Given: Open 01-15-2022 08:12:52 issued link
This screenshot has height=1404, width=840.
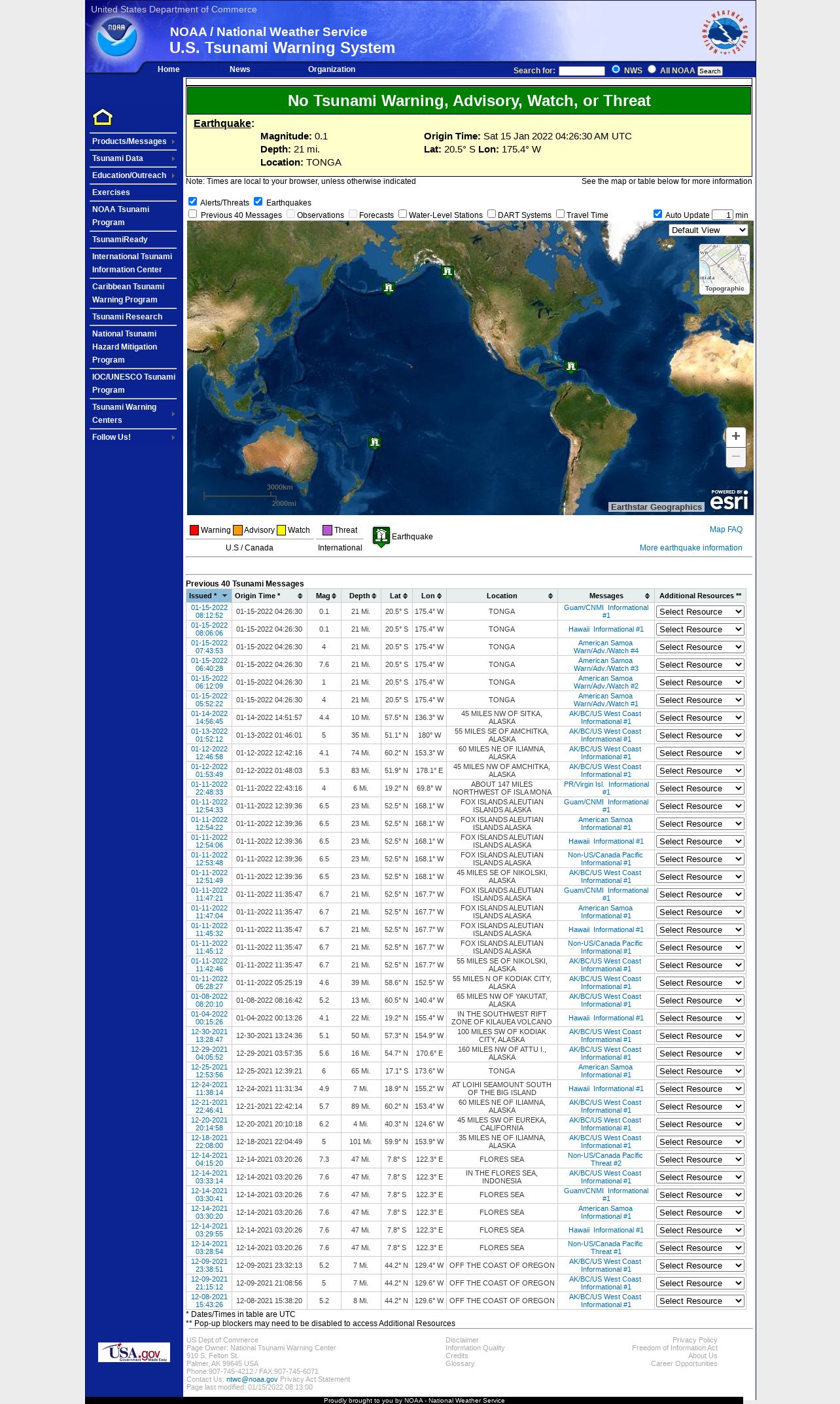Looking at the screenshot, I should (209, 611).
